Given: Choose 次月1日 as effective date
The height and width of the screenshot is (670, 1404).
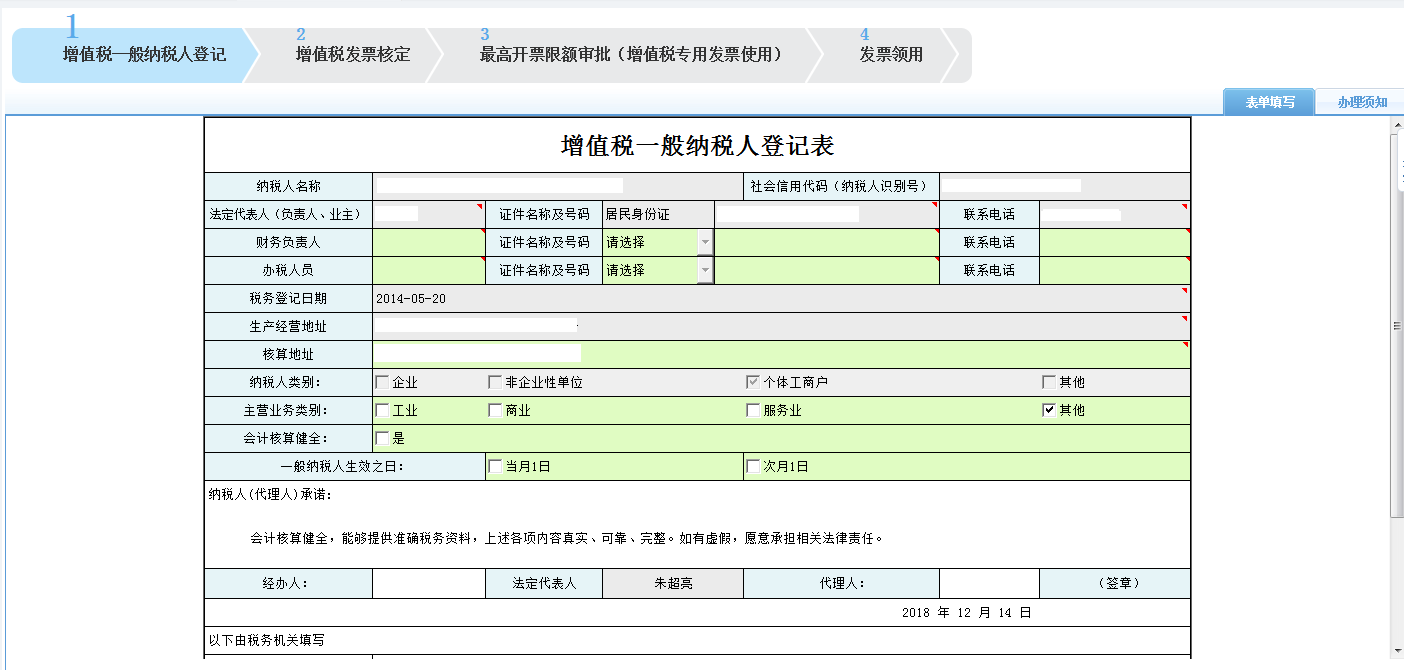Looking at the screenshot, I should pyautogui.click(x=753, y=466).
